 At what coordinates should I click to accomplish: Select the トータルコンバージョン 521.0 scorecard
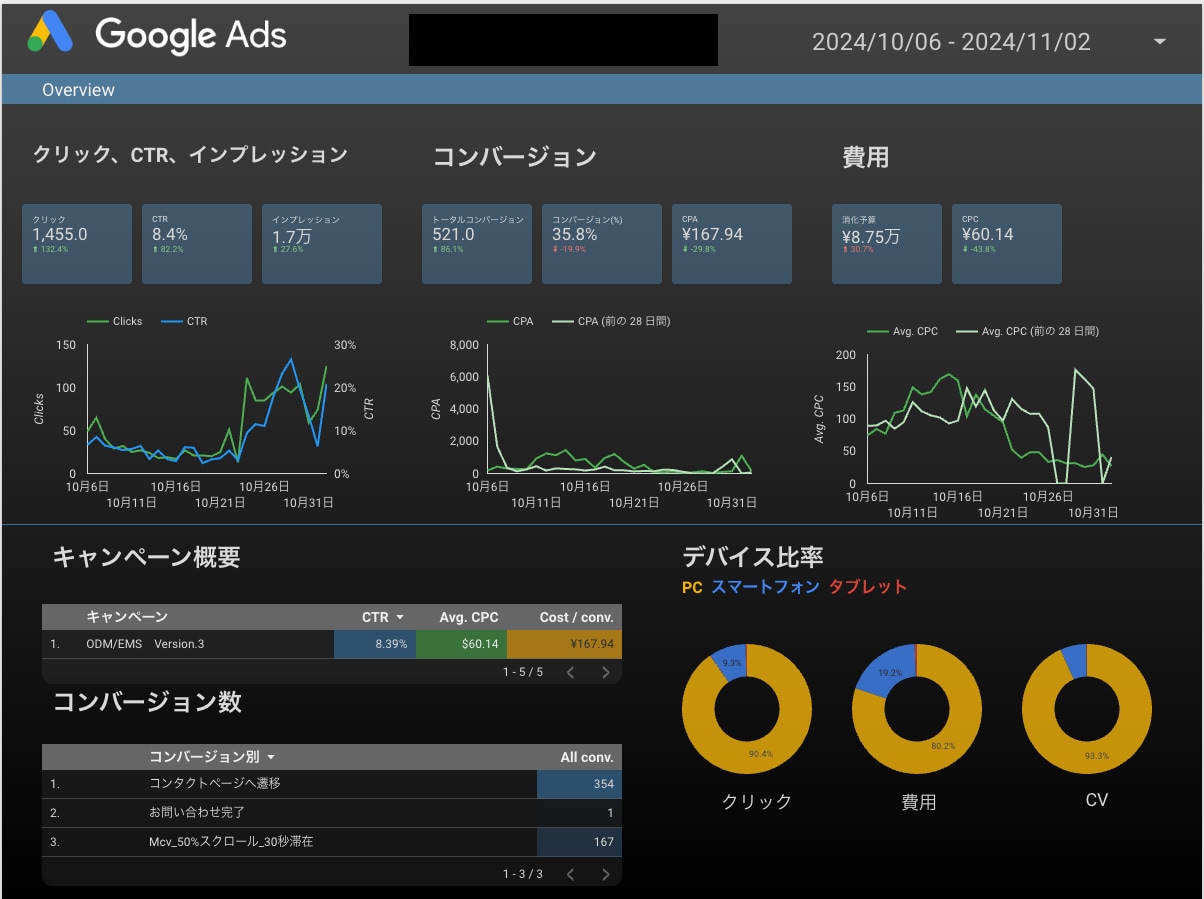pos(477,244)
